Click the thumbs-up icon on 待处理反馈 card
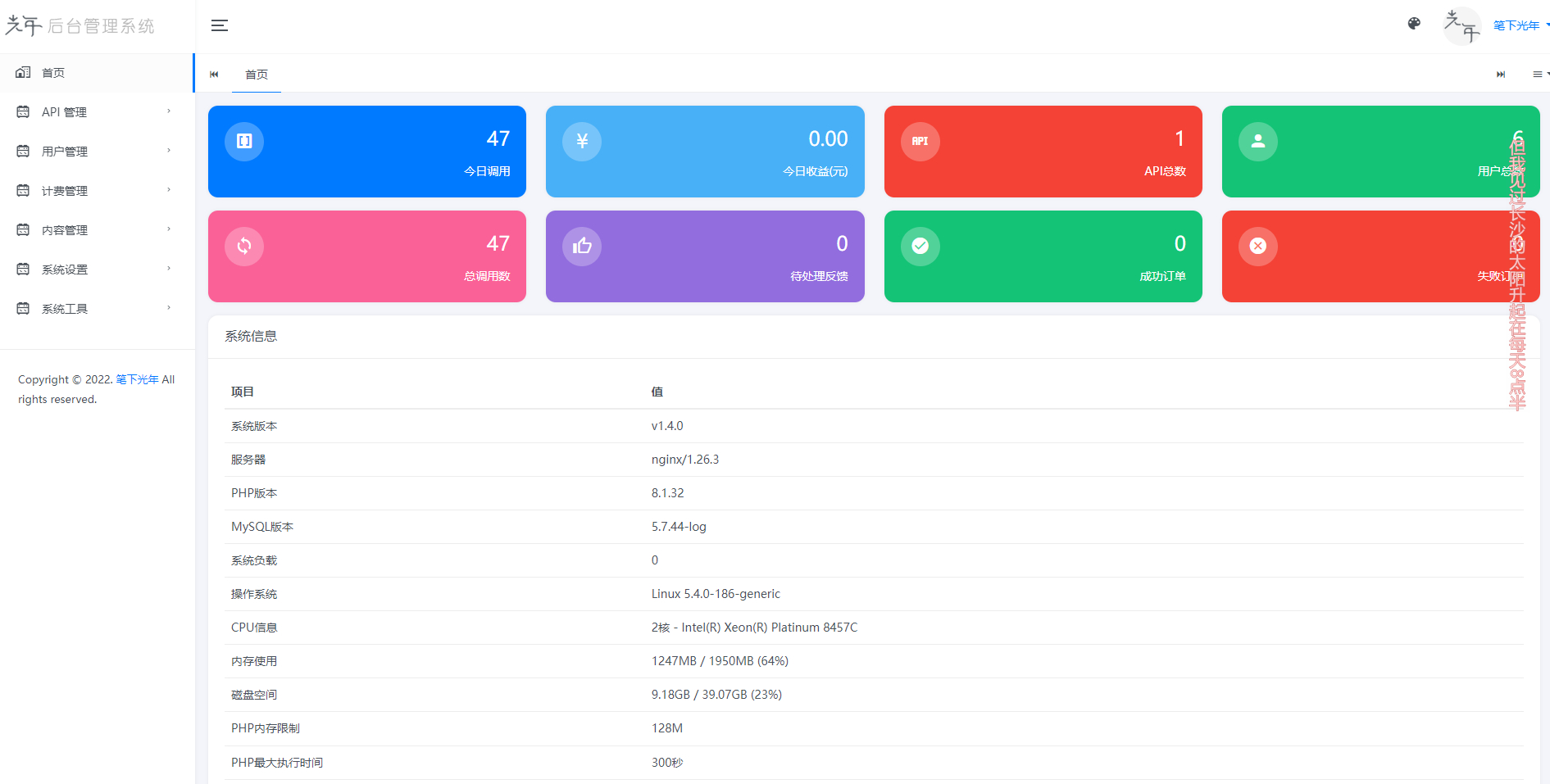 click(x=582, y=246)
